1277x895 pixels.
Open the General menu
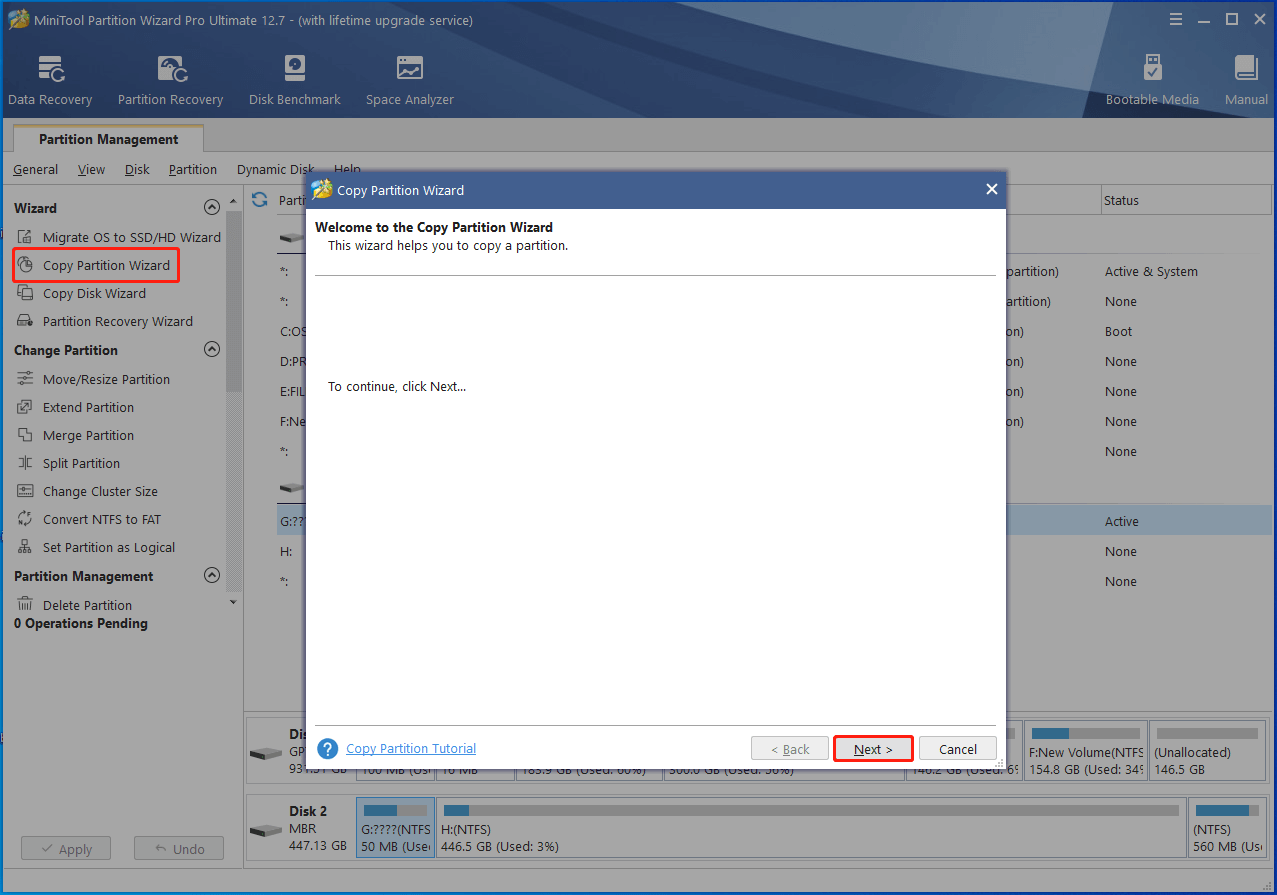35,169
